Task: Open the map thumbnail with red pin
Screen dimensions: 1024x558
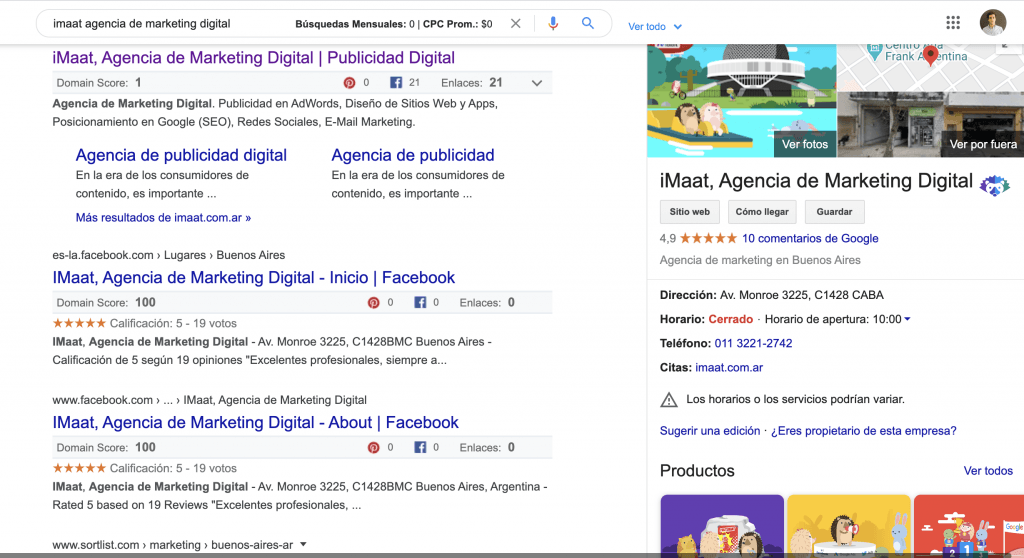Action: [x=931, y=67]
